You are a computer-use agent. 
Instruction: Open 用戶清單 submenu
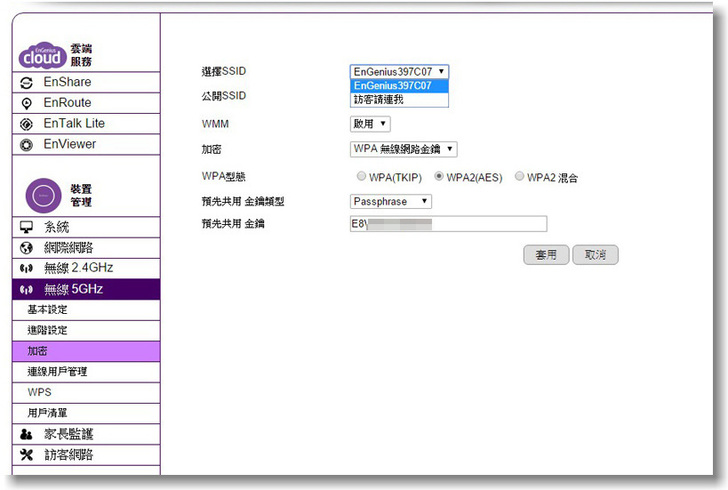tap(86, 413)
